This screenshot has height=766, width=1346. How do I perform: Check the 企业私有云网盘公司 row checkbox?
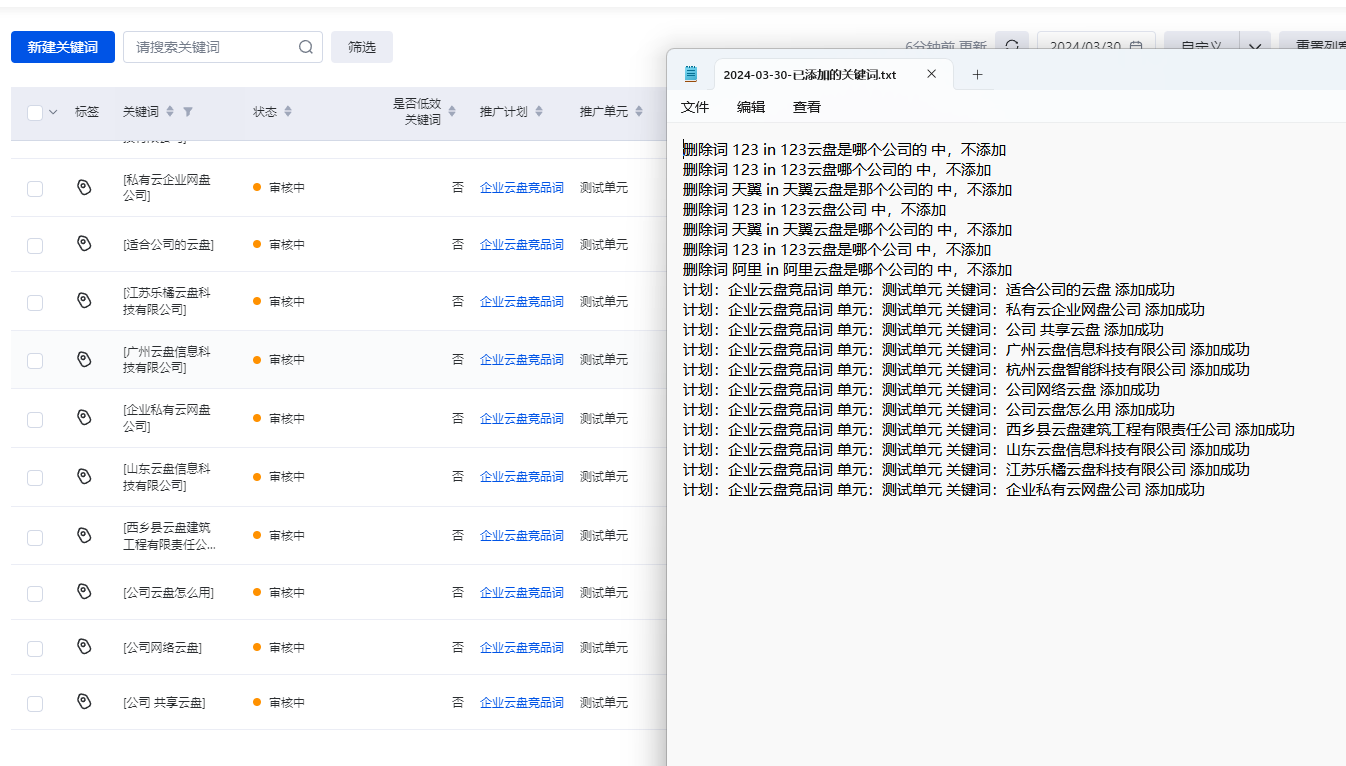35,419
